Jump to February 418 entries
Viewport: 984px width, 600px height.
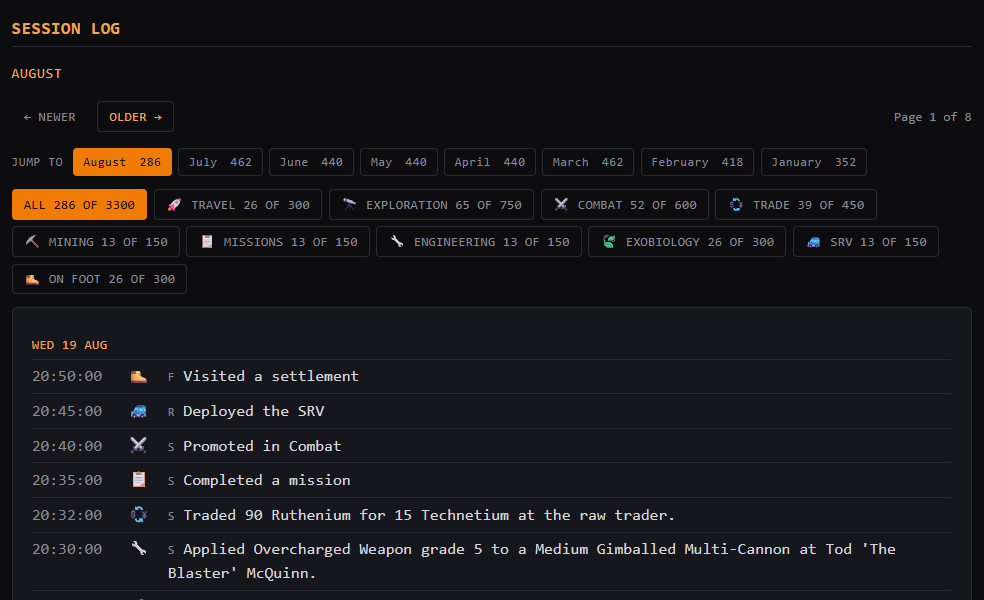(x=697, y=162)
